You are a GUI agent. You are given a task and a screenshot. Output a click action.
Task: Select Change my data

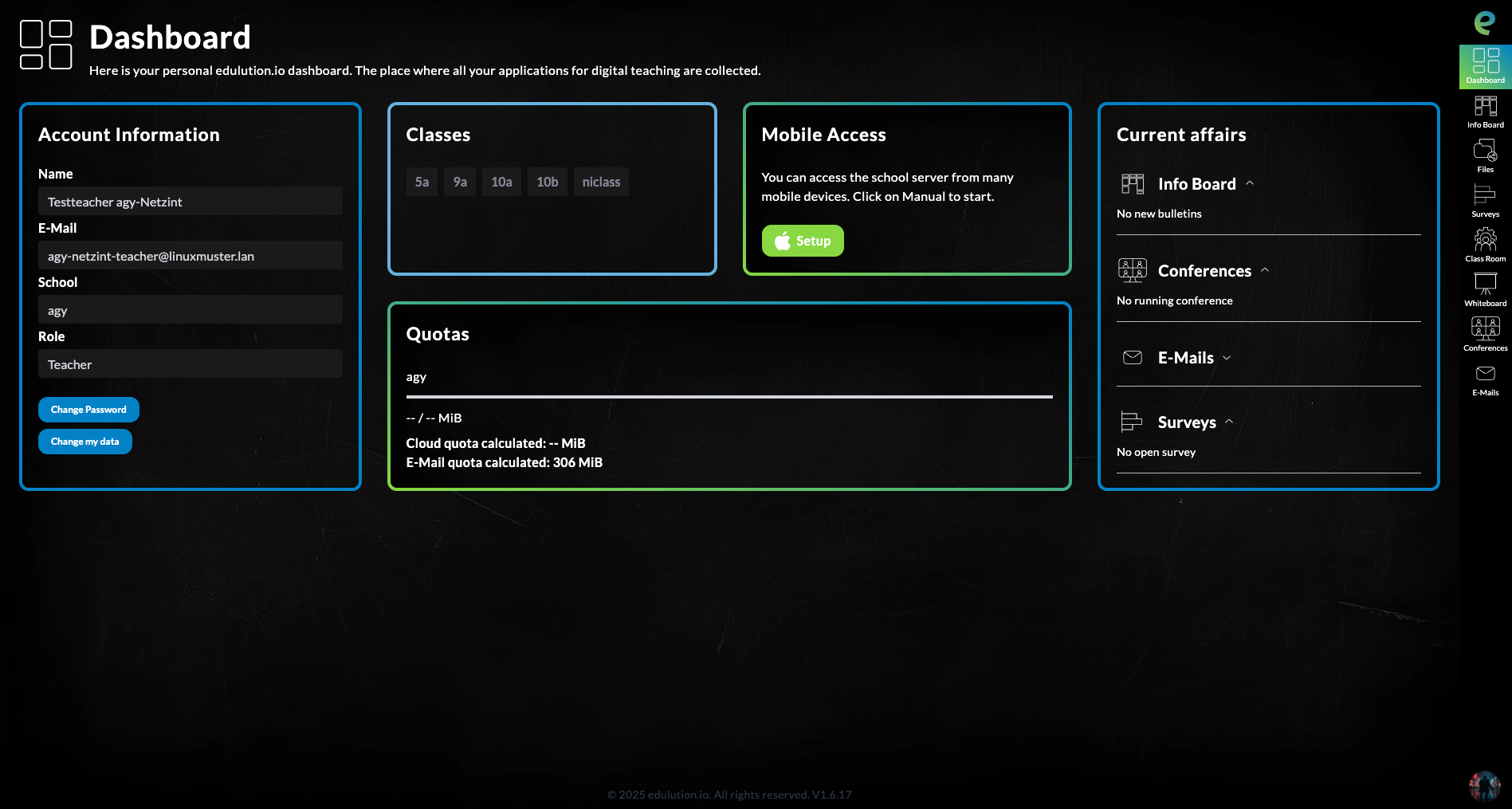point(84,441)
